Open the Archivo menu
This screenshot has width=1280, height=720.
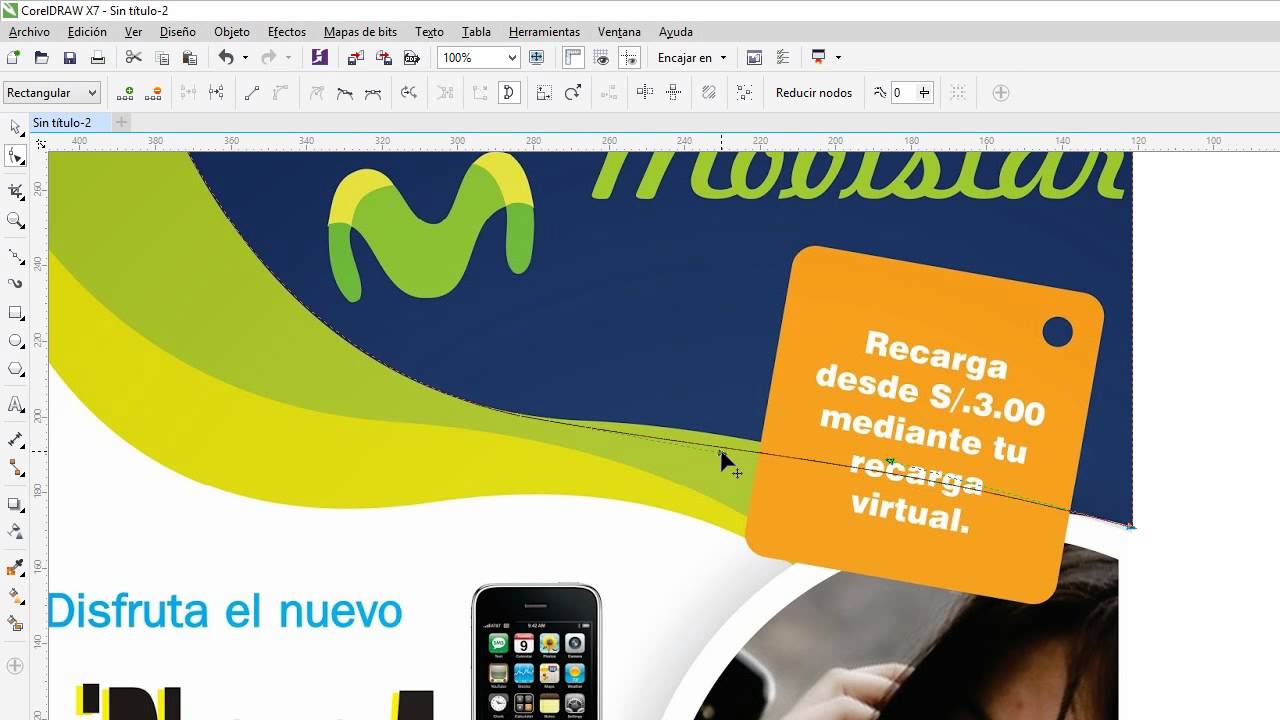click(x=29, y=32)
